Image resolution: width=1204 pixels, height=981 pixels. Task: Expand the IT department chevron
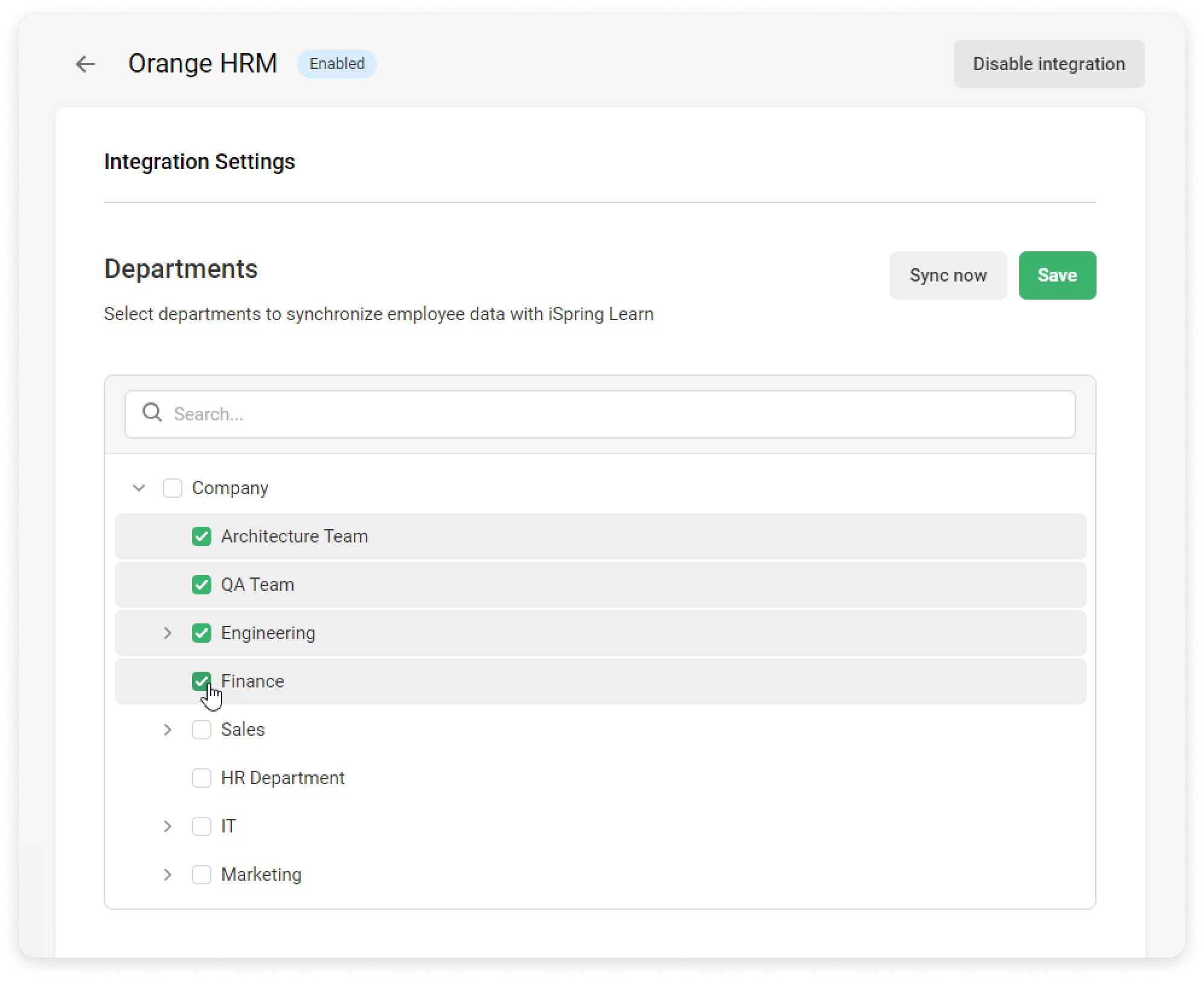167,826
